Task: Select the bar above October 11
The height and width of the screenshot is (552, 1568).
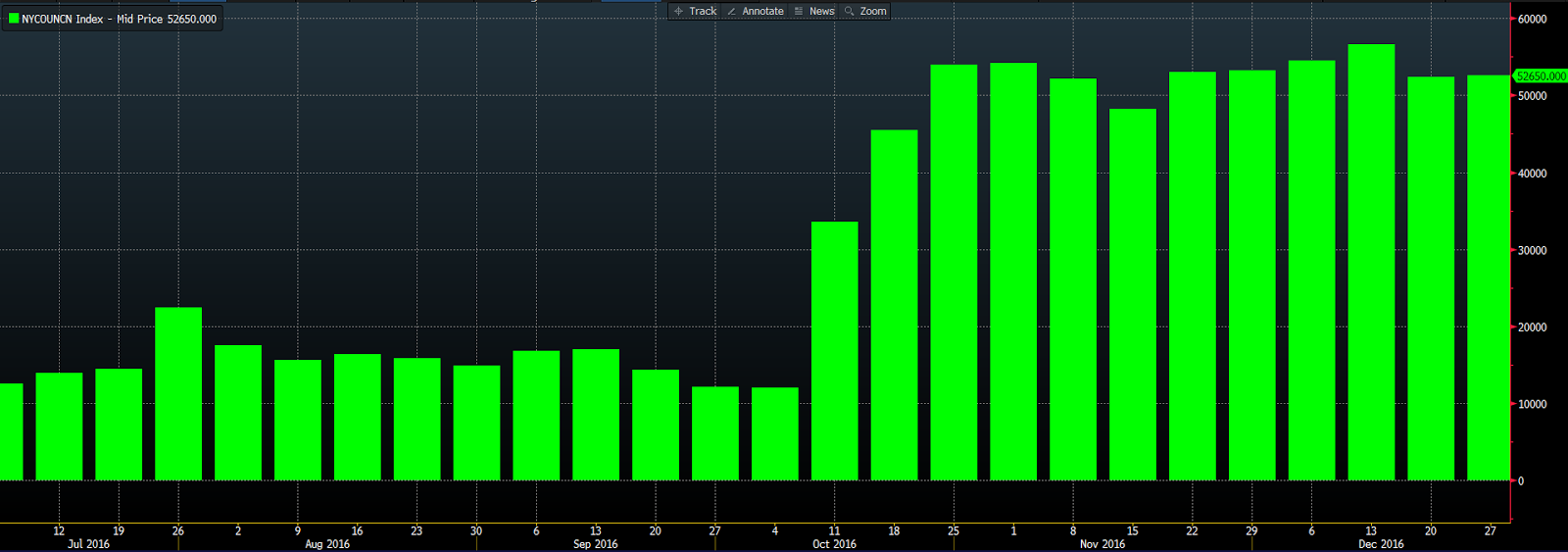Action: (x=835, y=351)
